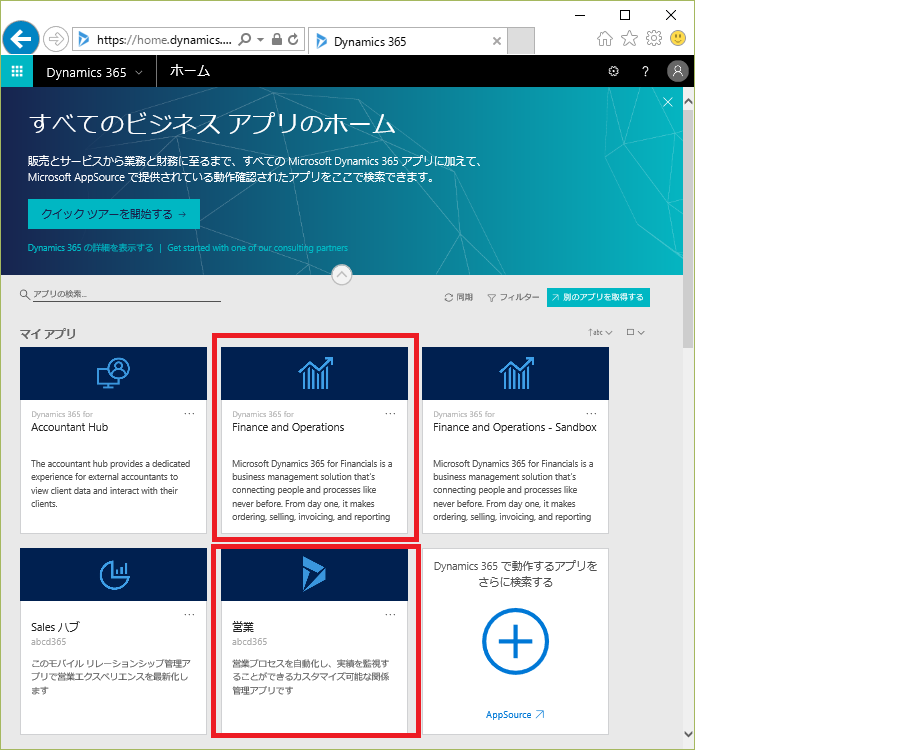This screenshot has width=905, height=750.
Task: Open the sort order dropdown
Action: click(x=600, y=332)
